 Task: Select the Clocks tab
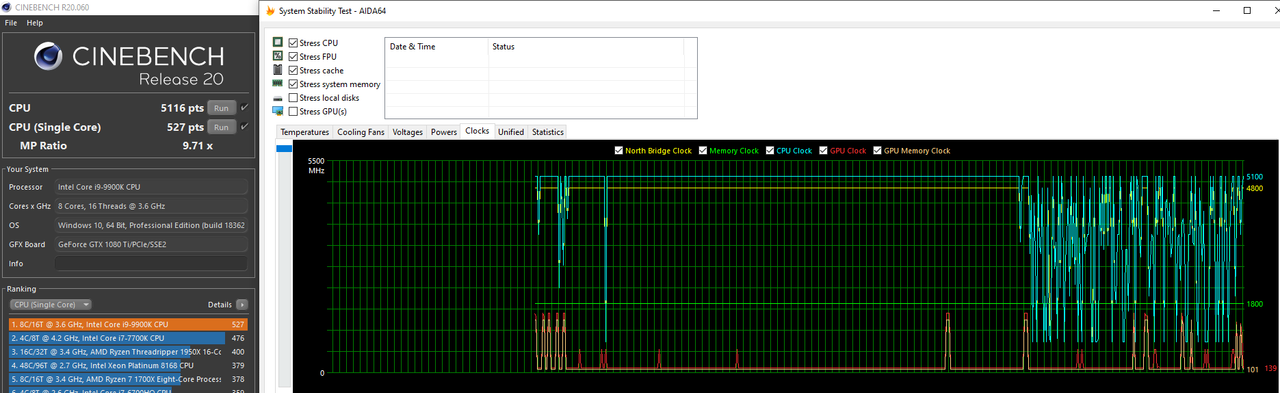point(478,131)
